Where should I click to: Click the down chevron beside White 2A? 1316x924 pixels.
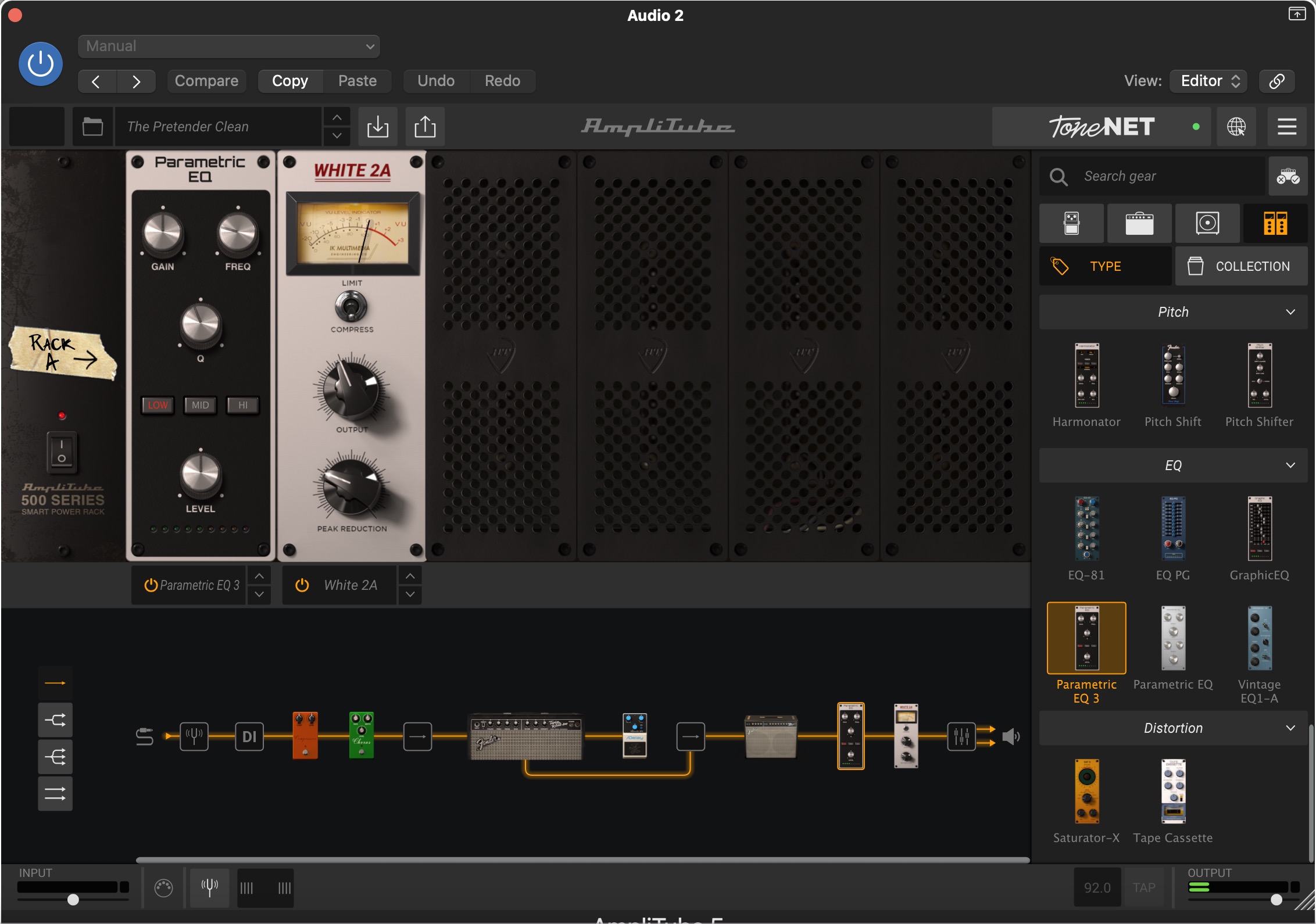point(410,594)
